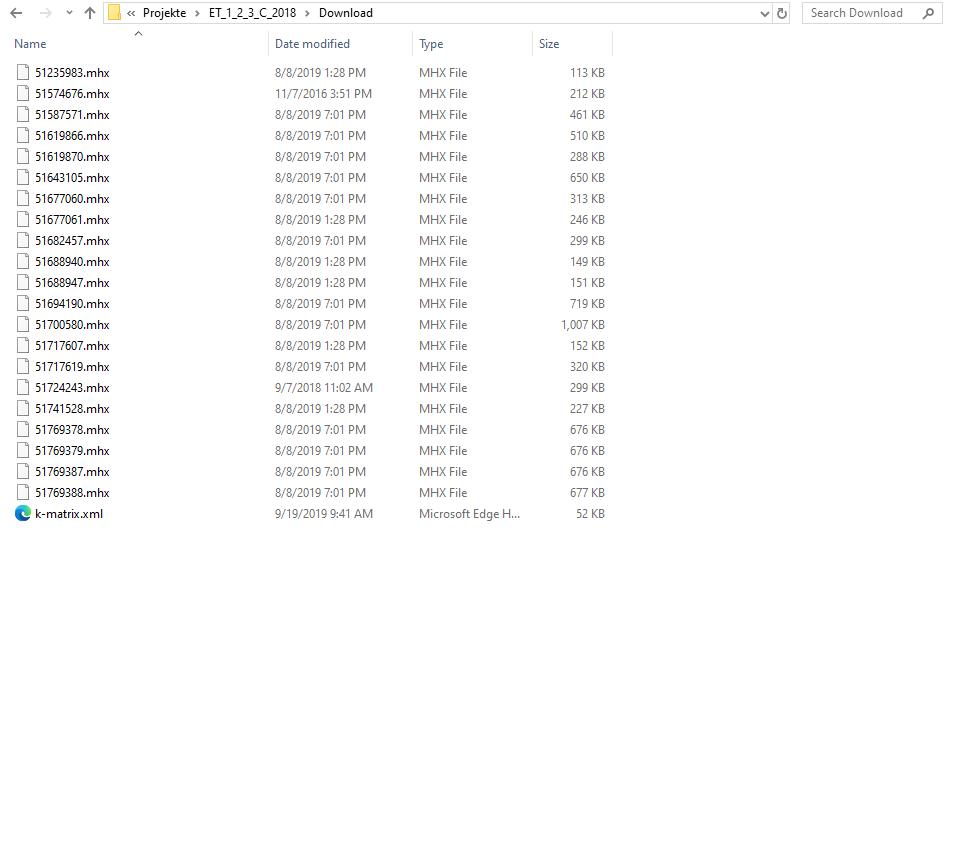Select the 51741528.mhx file icon
The image size is (956, 846).
click(x=23, y=409)
